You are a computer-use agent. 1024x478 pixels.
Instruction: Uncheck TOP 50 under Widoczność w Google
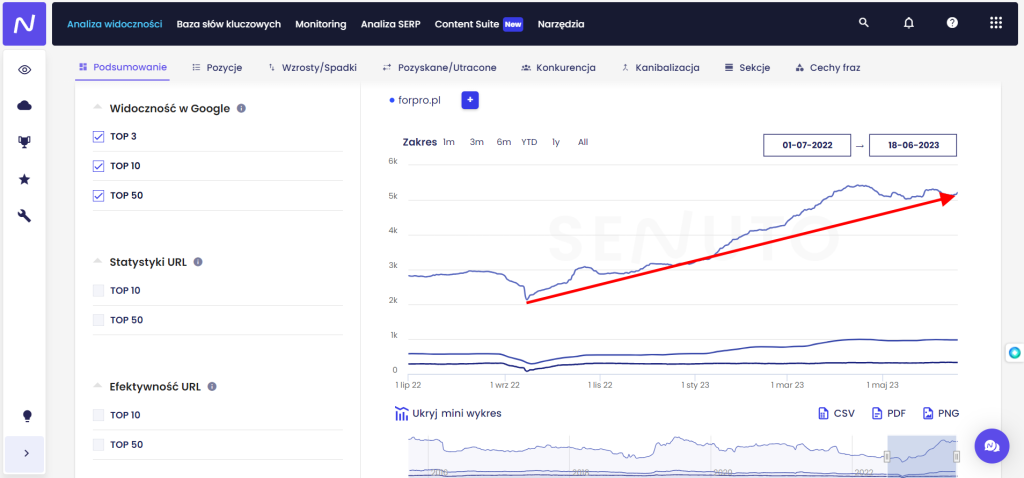point(98,195)
